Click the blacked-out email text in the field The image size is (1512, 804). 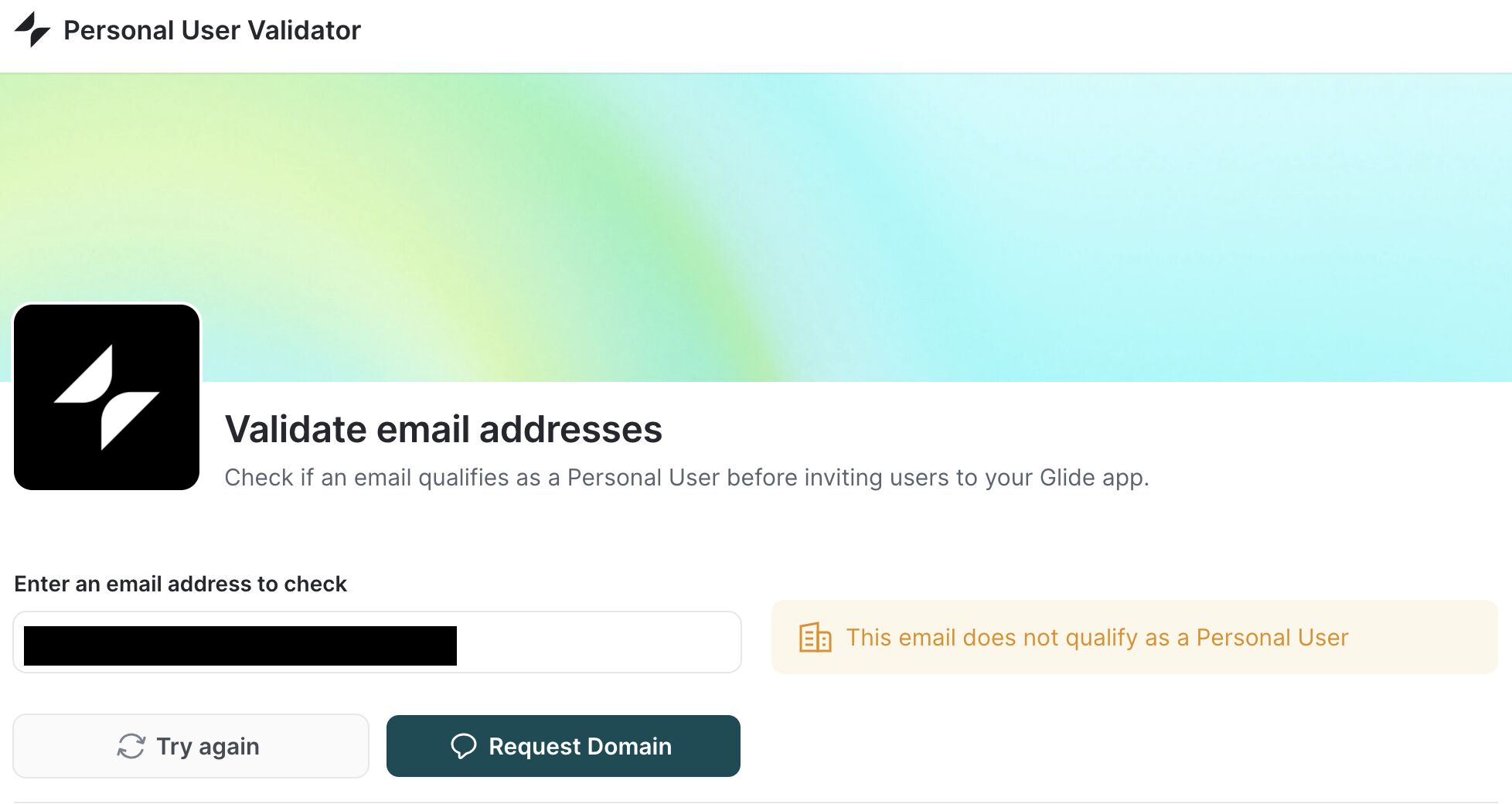pyautogui.click(x=240, y=646)
